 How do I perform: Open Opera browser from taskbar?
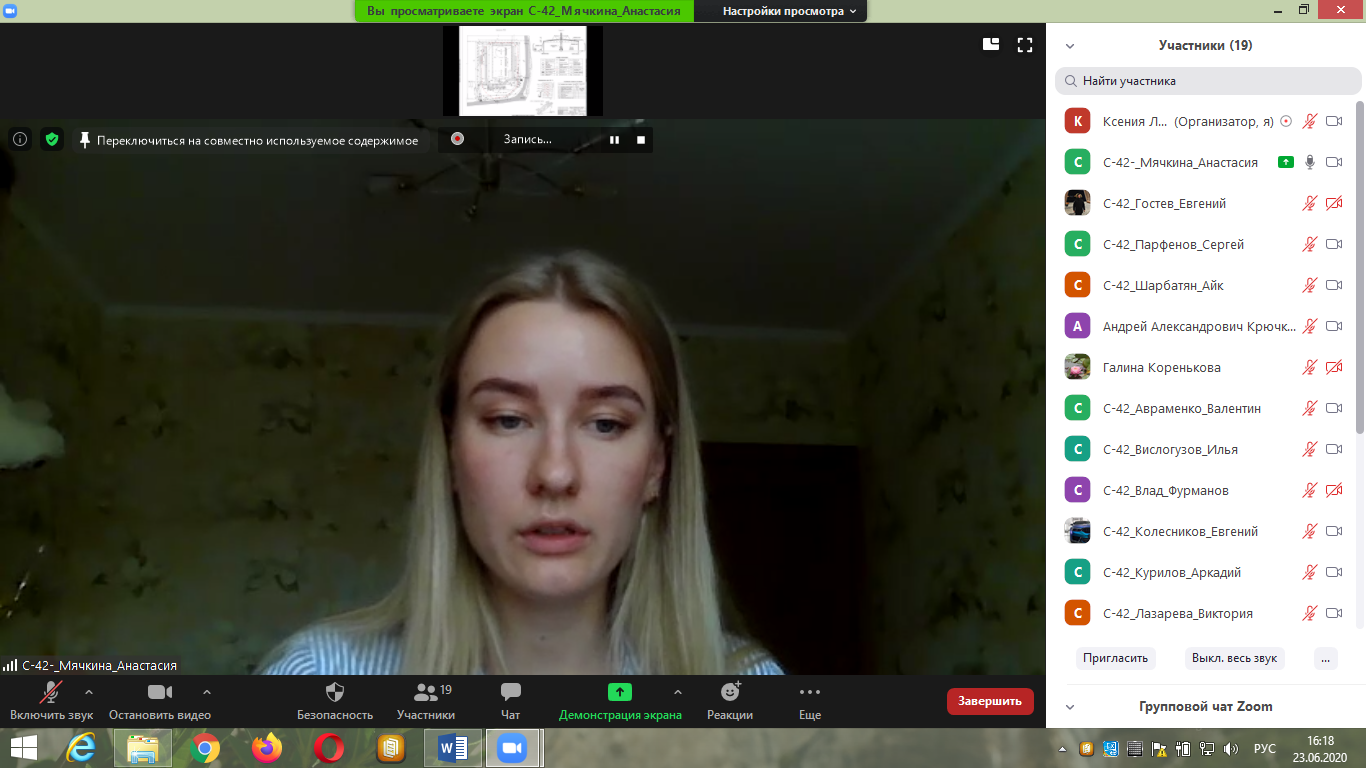(329, 748)
